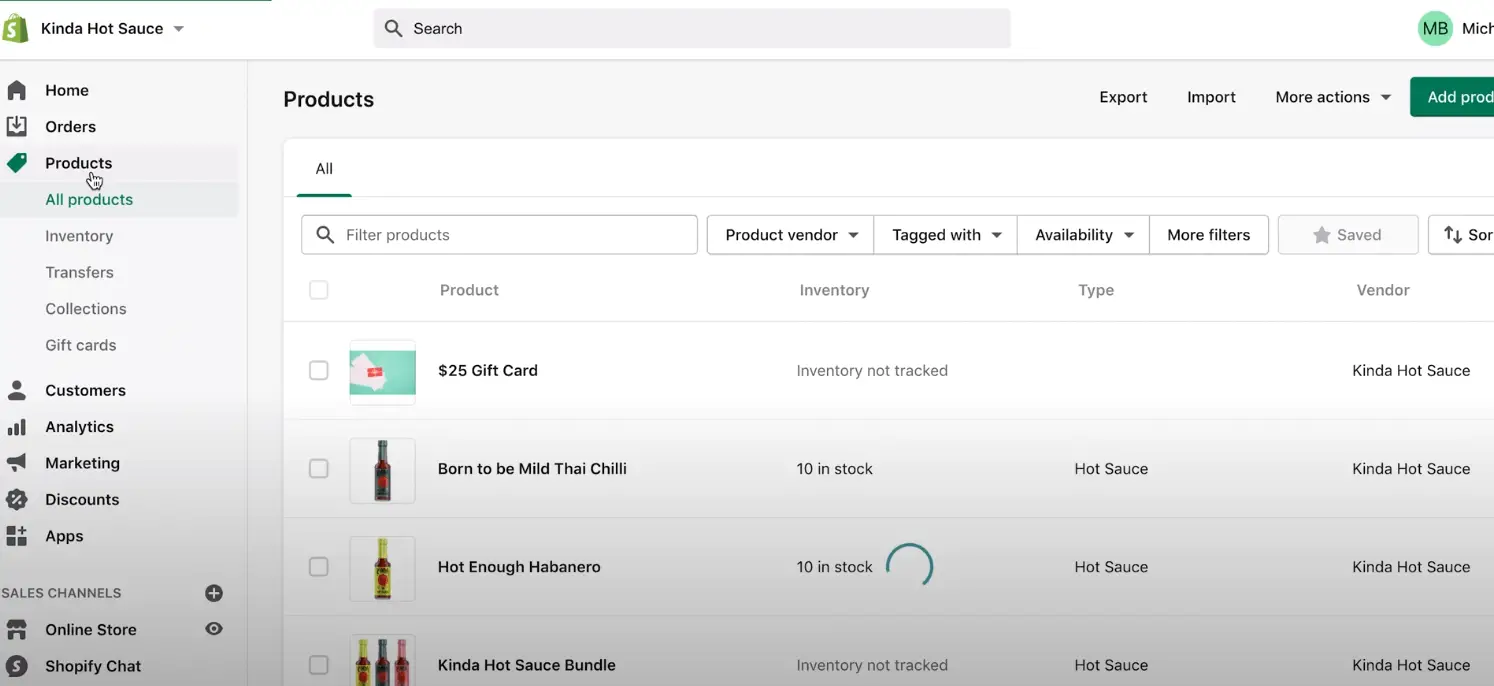Click the Hot Enough Habanero bottle thumbnail
The height and width of the screenshot is (686, 1494).
pos(382,568)
